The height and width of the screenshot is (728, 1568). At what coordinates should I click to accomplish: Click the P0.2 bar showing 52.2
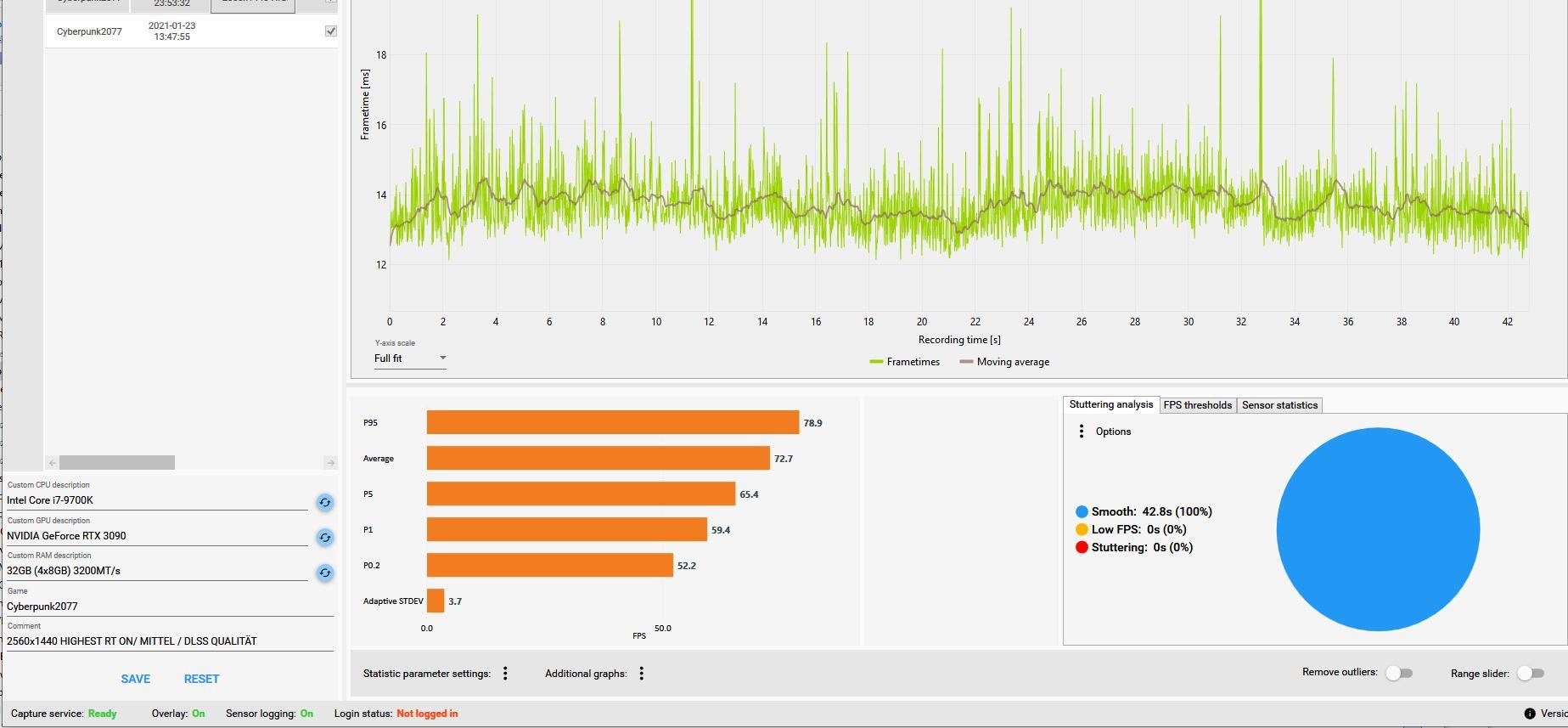550,565
